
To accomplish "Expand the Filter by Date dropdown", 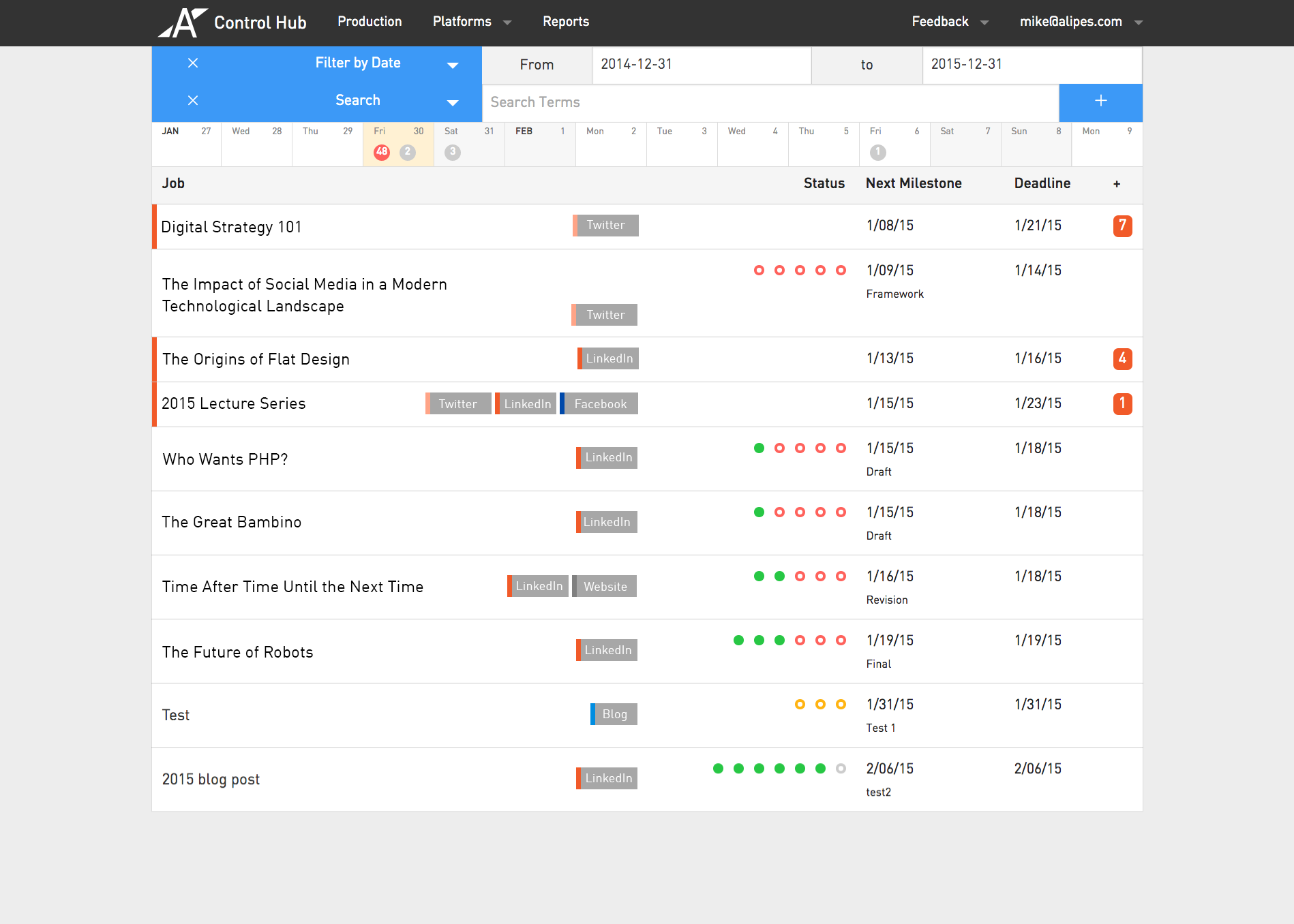I will point(452,65).
